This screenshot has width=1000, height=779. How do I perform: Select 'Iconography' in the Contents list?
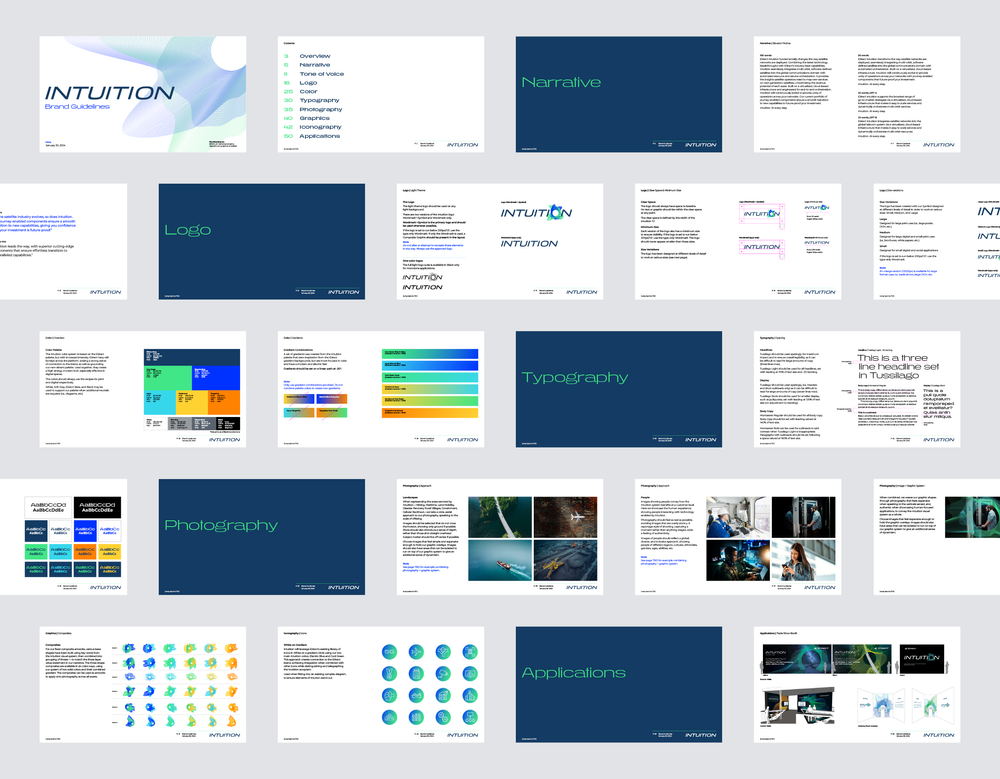coord(320,127)
